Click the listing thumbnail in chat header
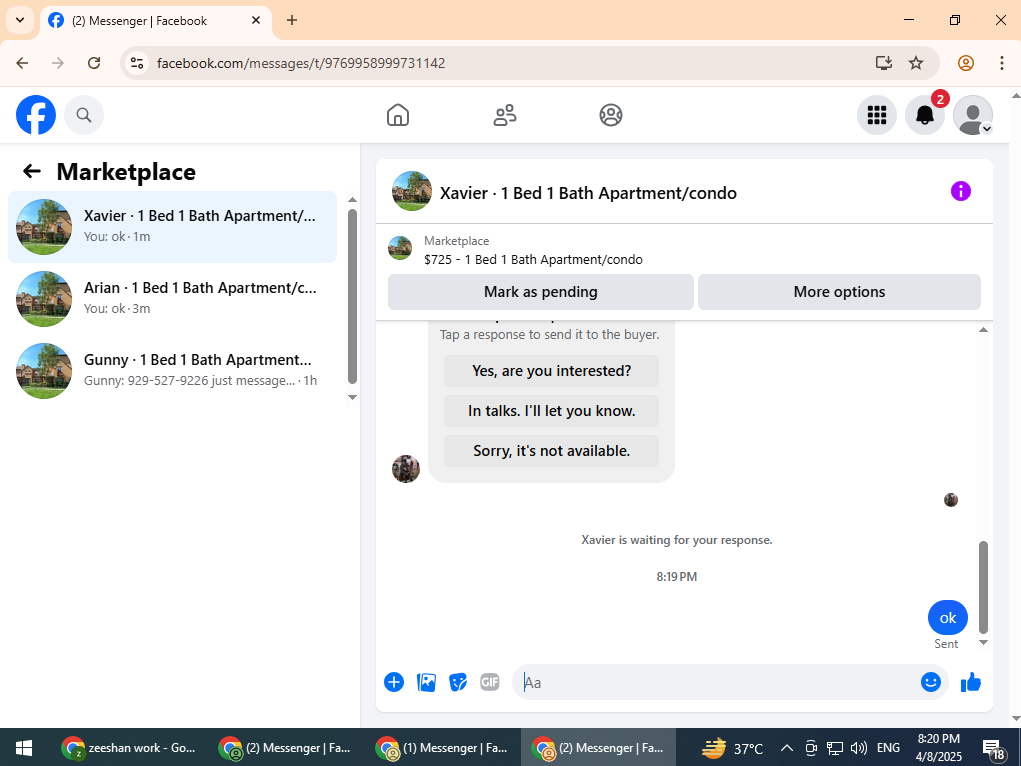The image size is (1021, 766). point(412,191)
